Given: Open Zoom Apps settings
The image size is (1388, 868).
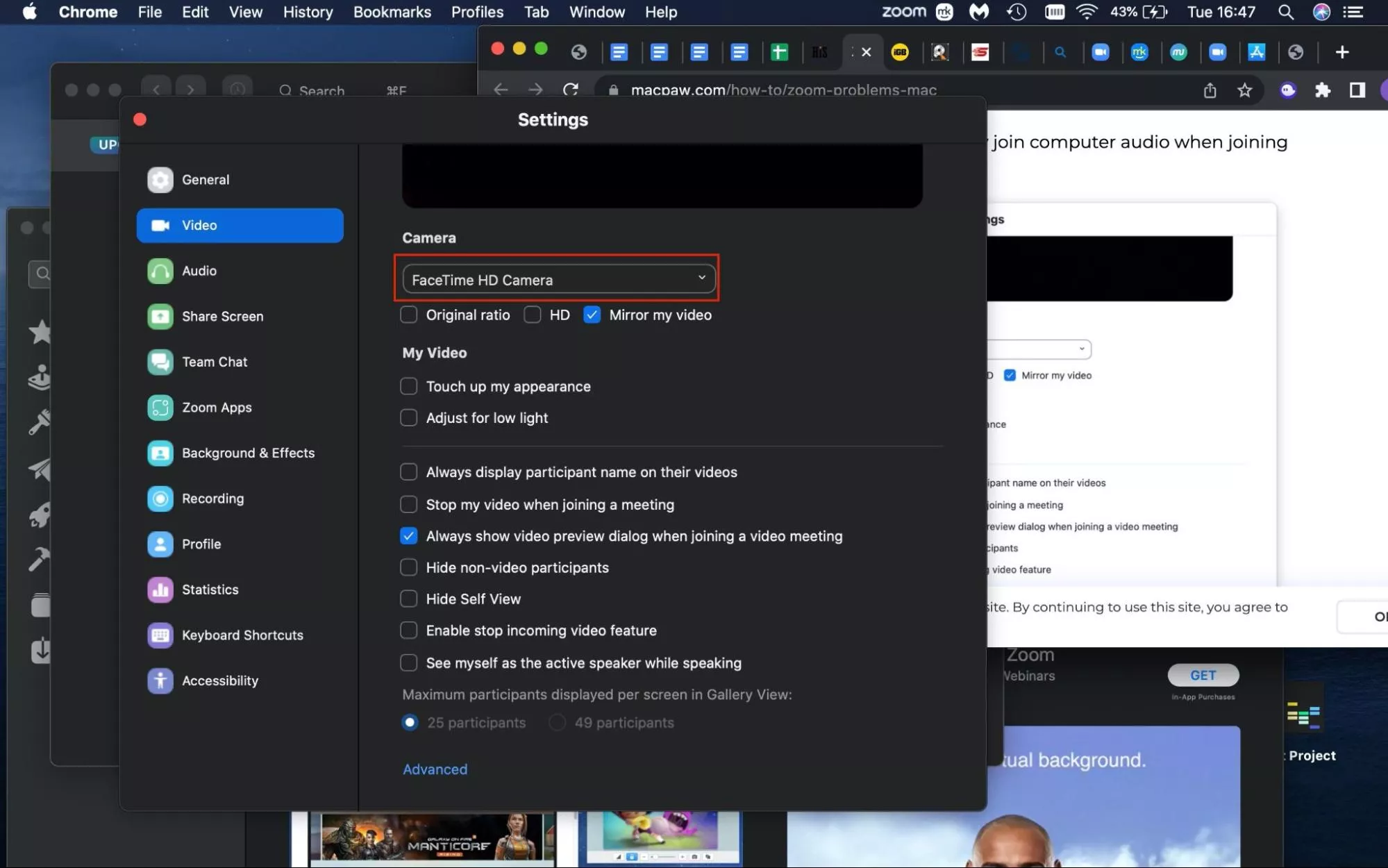Looking at the screenshot, I should (216, 408).
